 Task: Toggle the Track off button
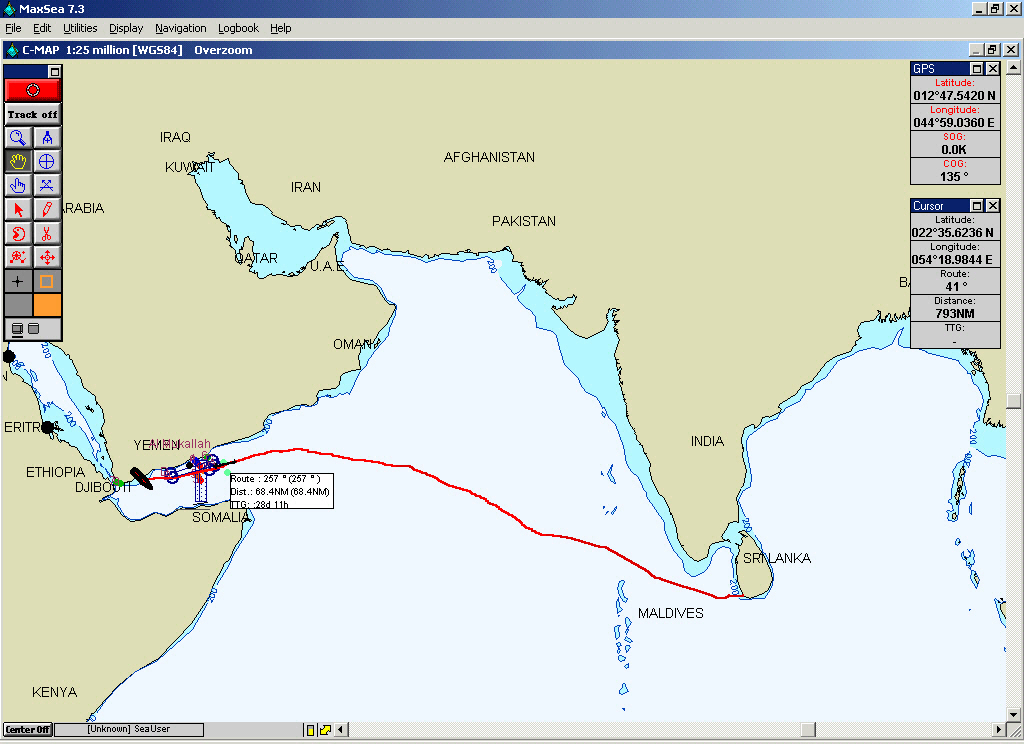32,114
